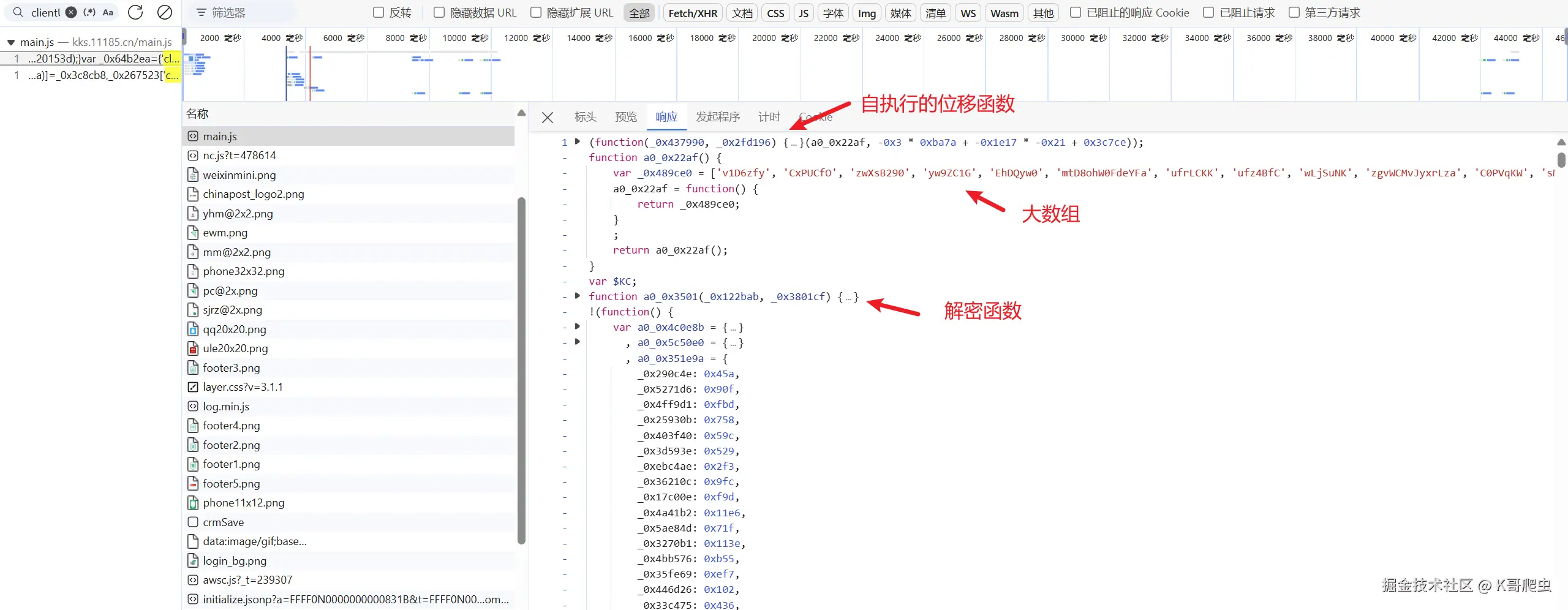Click the response code vertical scrollbar
The image size is (1568, 610).
[1561, 159]
